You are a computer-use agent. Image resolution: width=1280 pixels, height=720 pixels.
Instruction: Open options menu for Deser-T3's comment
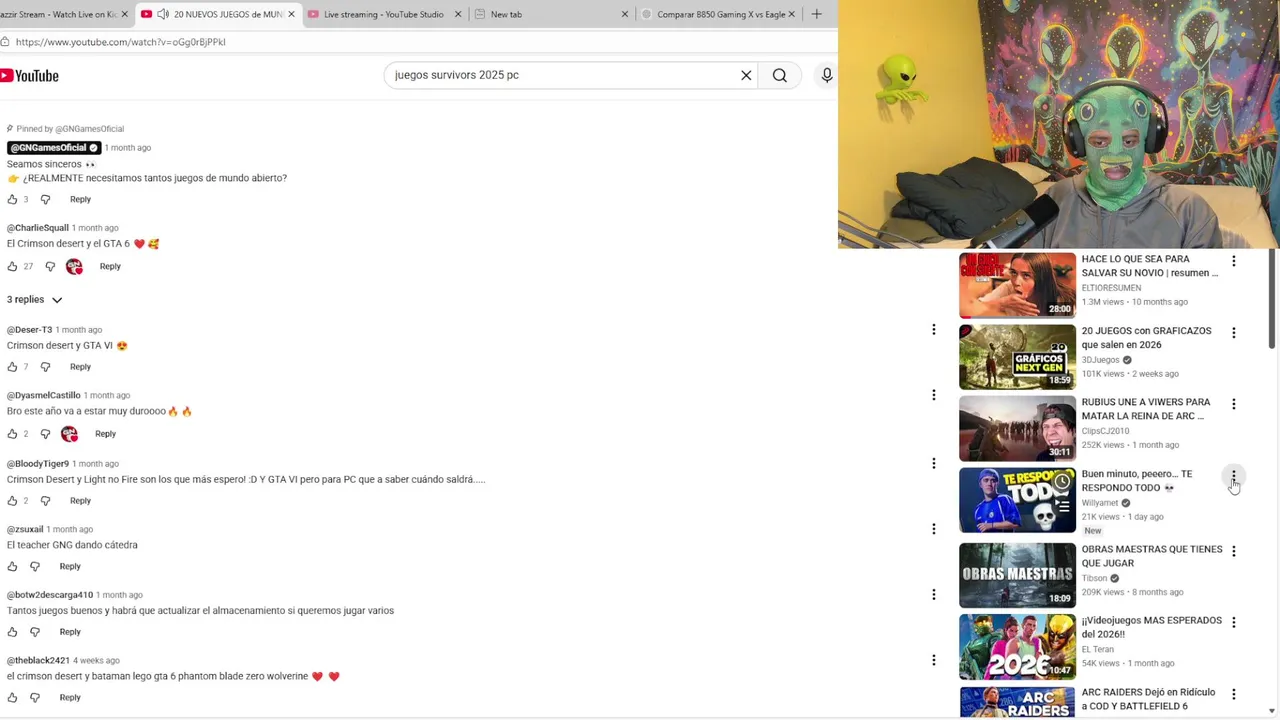point(934,330)
